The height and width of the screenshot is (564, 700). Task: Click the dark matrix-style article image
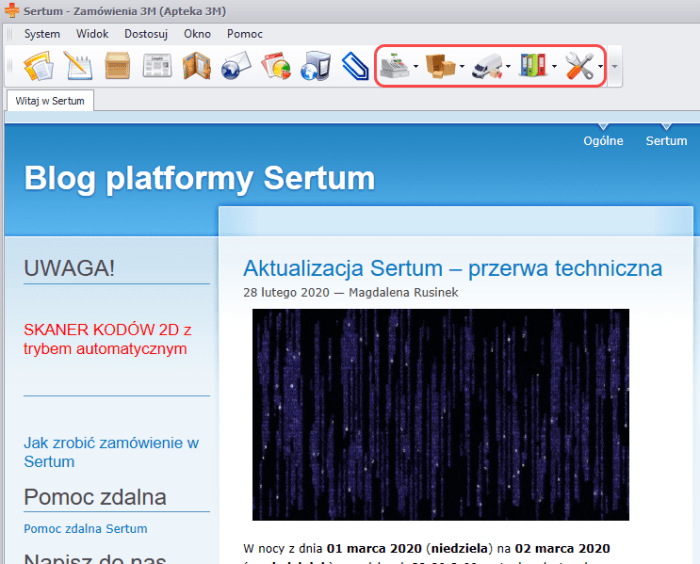(440, 414)
